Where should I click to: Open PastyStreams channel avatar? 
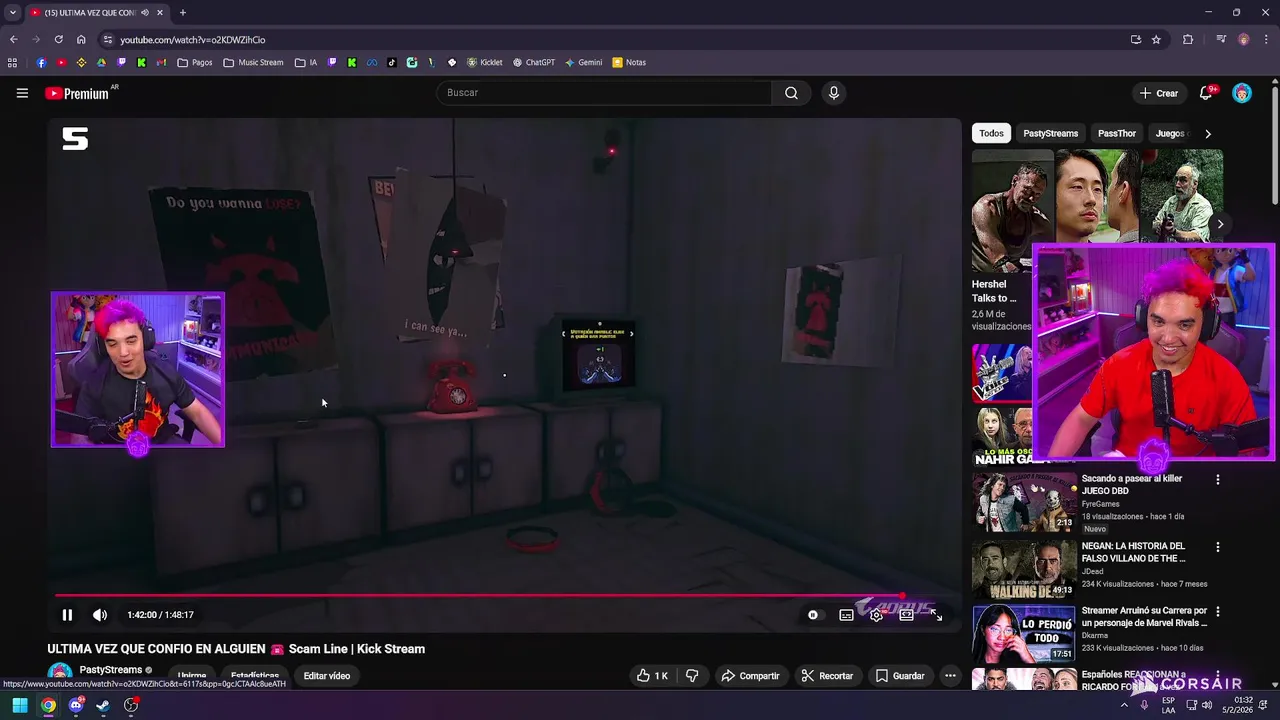60,674
